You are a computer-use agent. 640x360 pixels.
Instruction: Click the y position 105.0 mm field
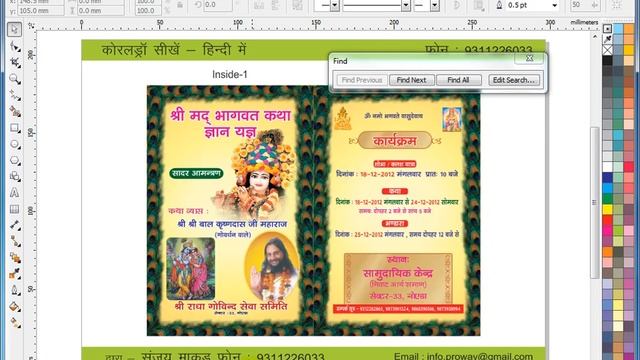40,11
